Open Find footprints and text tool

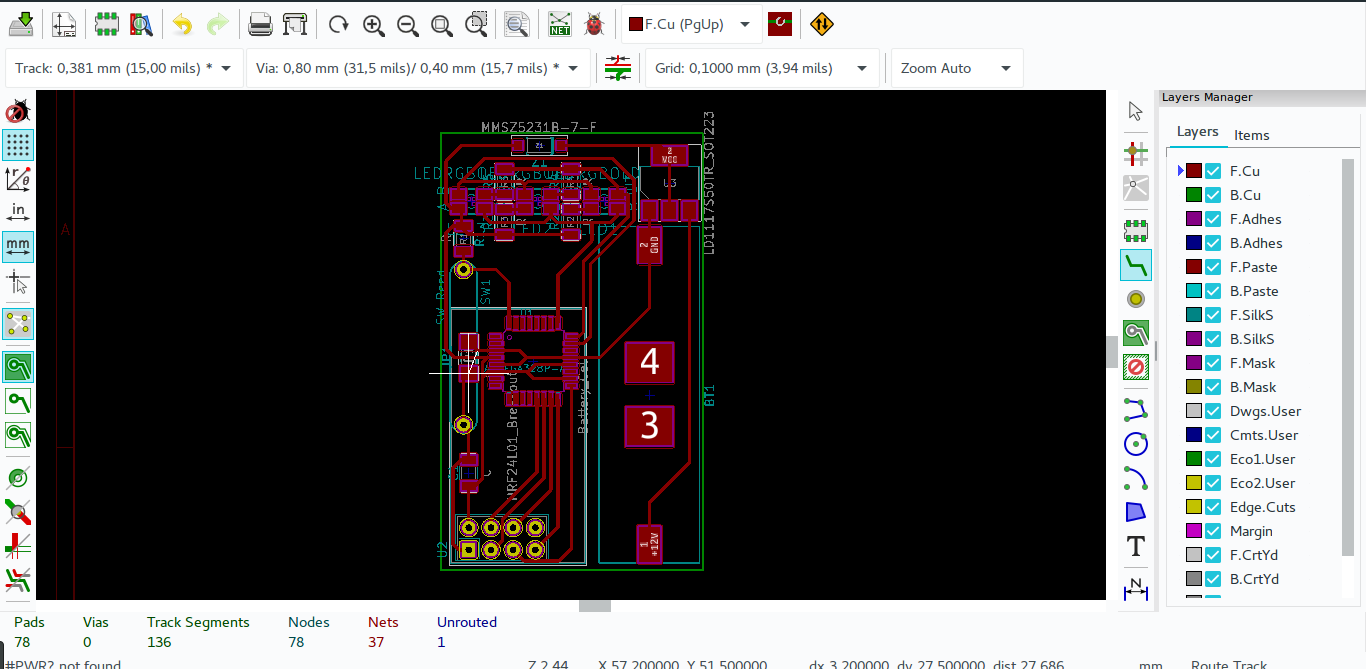click(x=516, y=24)
